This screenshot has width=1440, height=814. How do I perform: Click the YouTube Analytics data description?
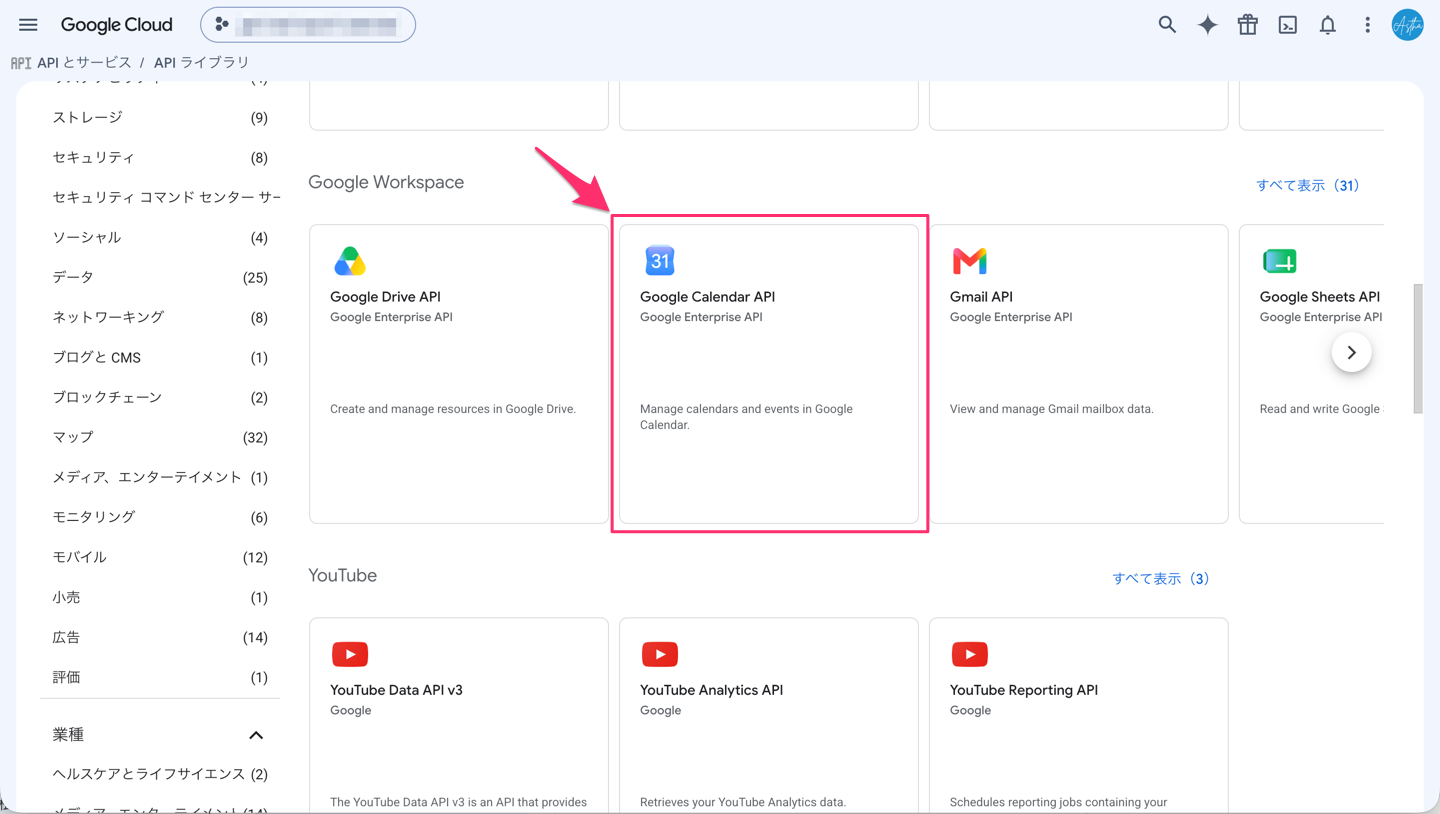pyautogui.click(x=743, y=802)
